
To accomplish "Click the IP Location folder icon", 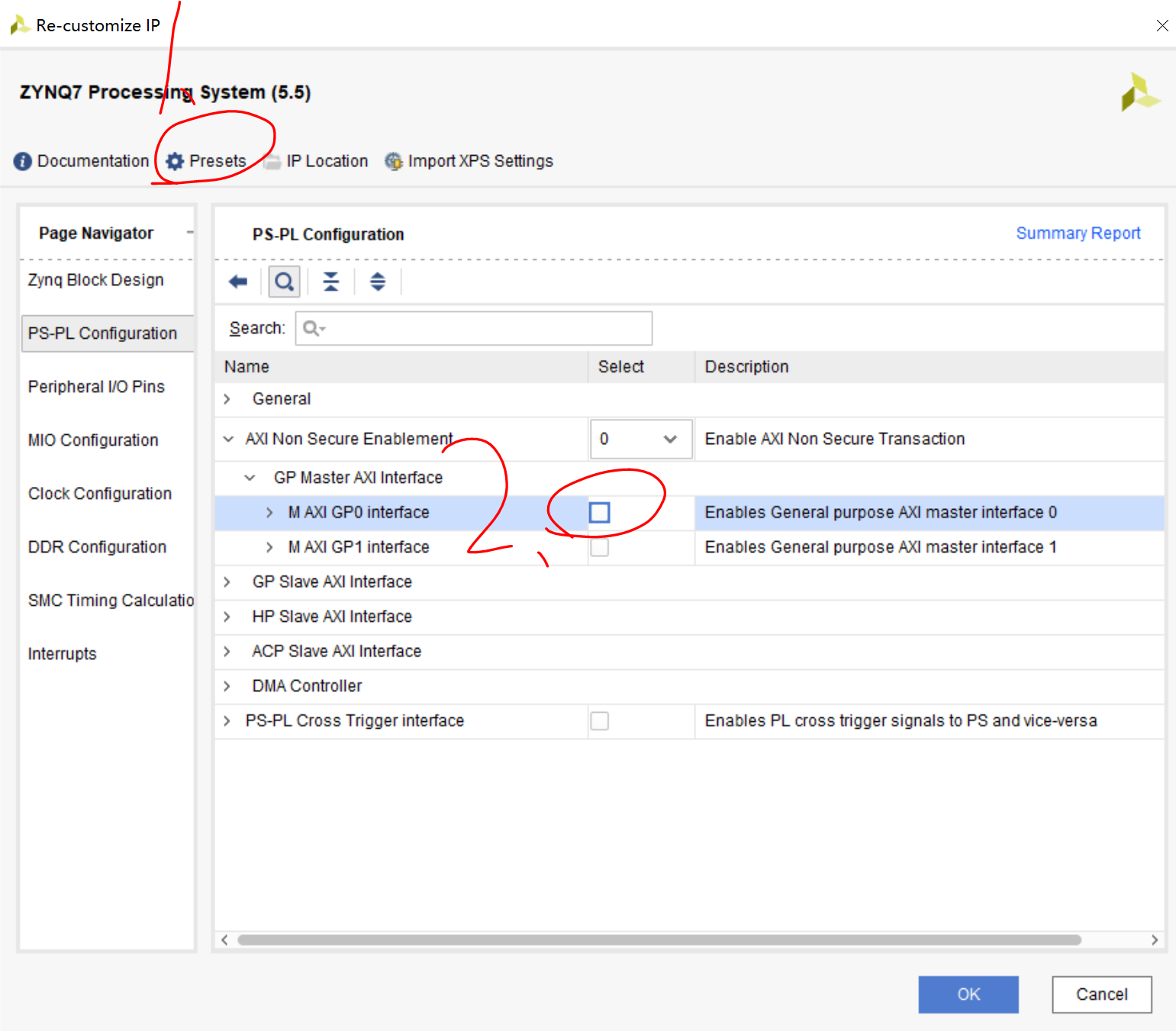I will [x=272, y=162].
